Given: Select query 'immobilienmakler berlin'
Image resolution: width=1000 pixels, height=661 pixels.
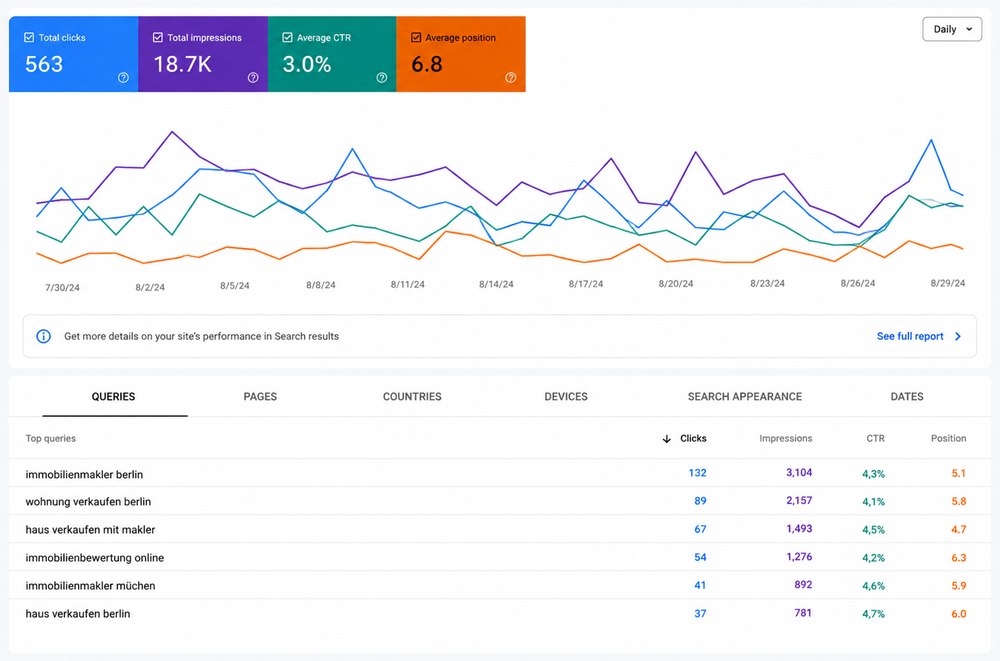Looking at the screenshot, I should (84, 474).
